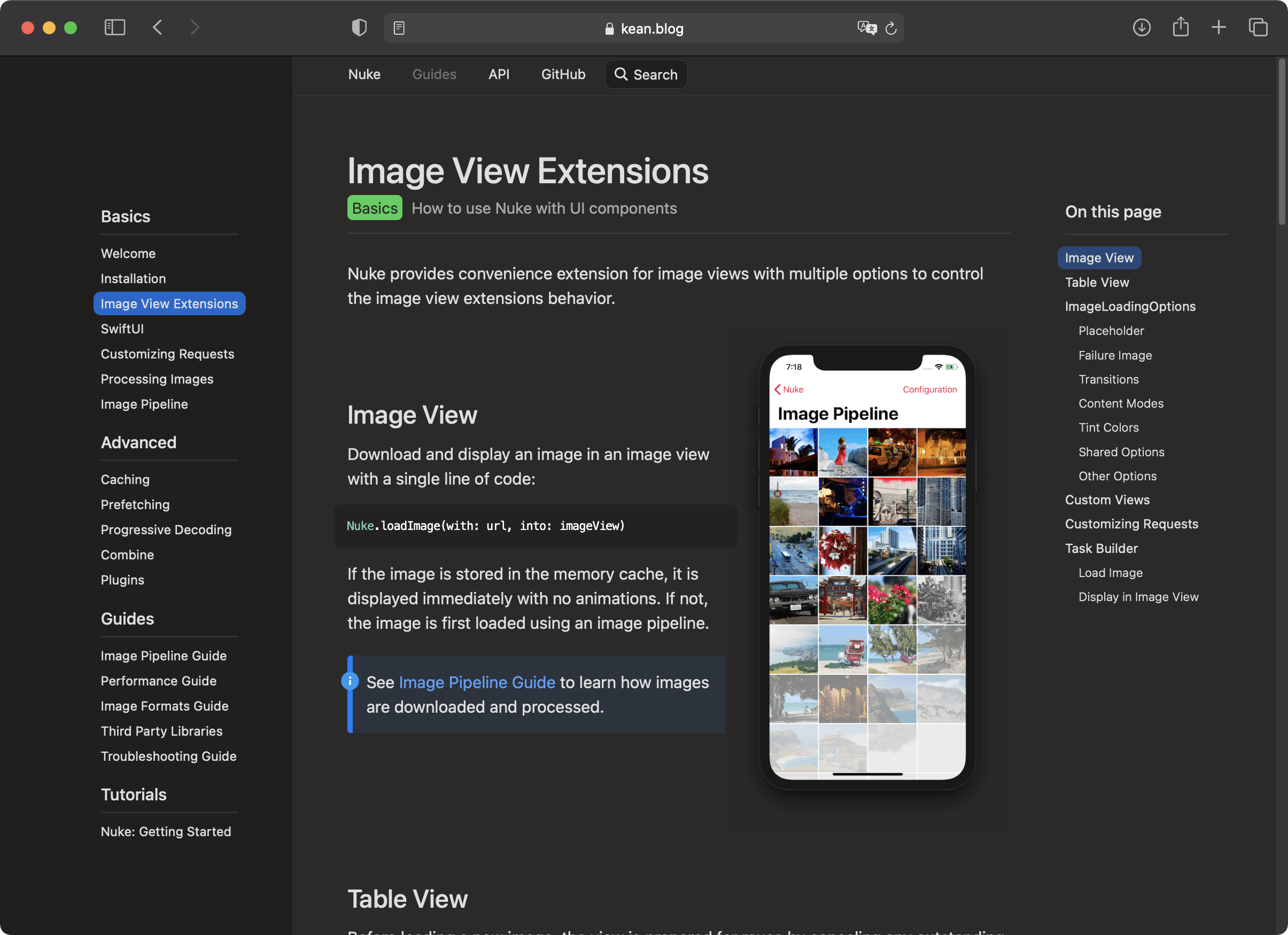This screenshot has width=1288, height=935.
Task: Click the Share icon in toolbar
Action: [1181, 27]
